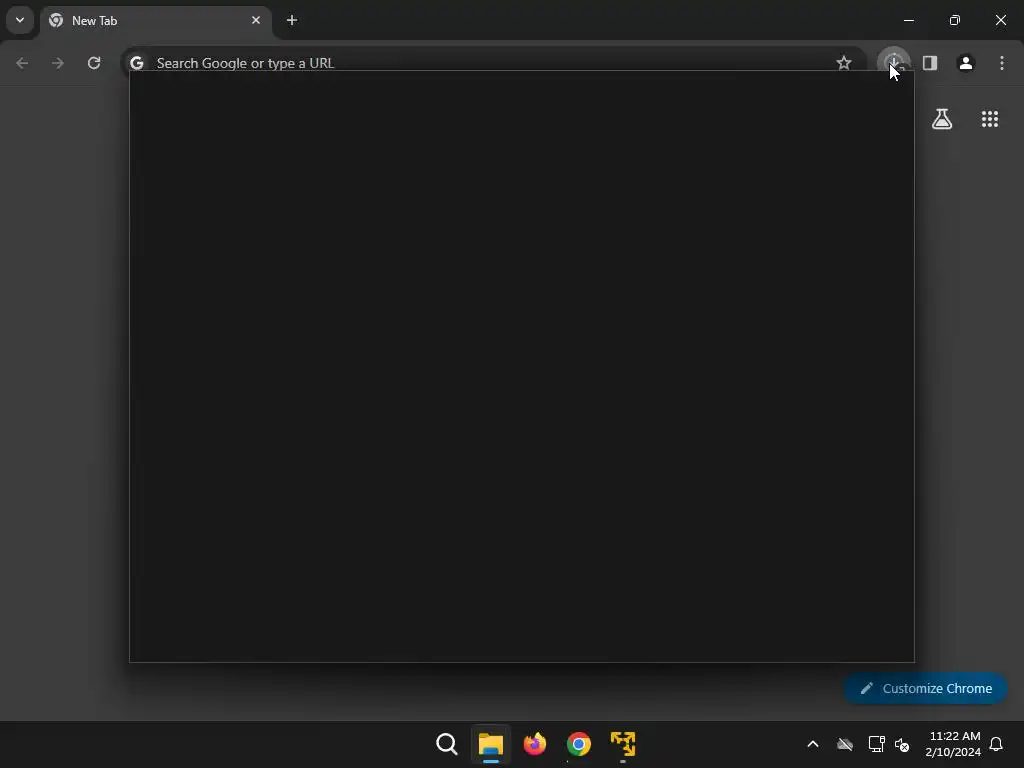1024x768 pixels.
Task: Open a new tab with plus button
Action: (x=292, y=20)
